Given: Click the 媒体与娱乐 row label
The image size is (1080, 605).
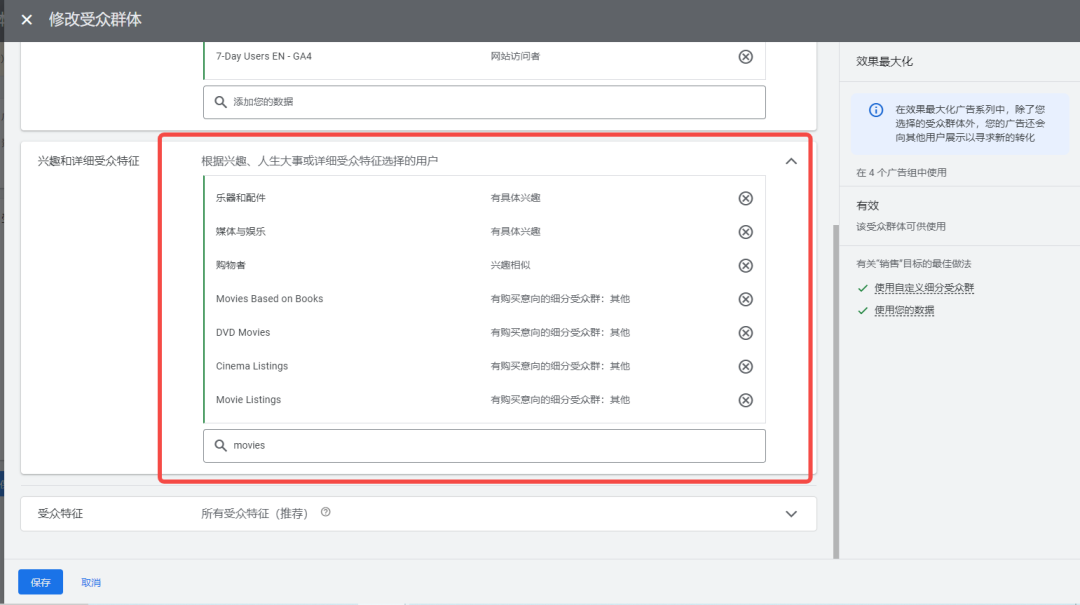Looking at the screenshot, I should tap(240, 232).
